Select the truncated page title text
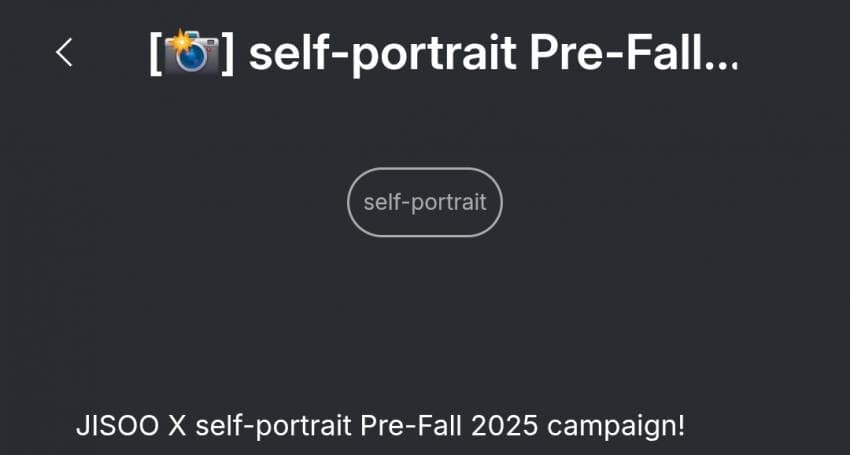 (x=444, y=53)
